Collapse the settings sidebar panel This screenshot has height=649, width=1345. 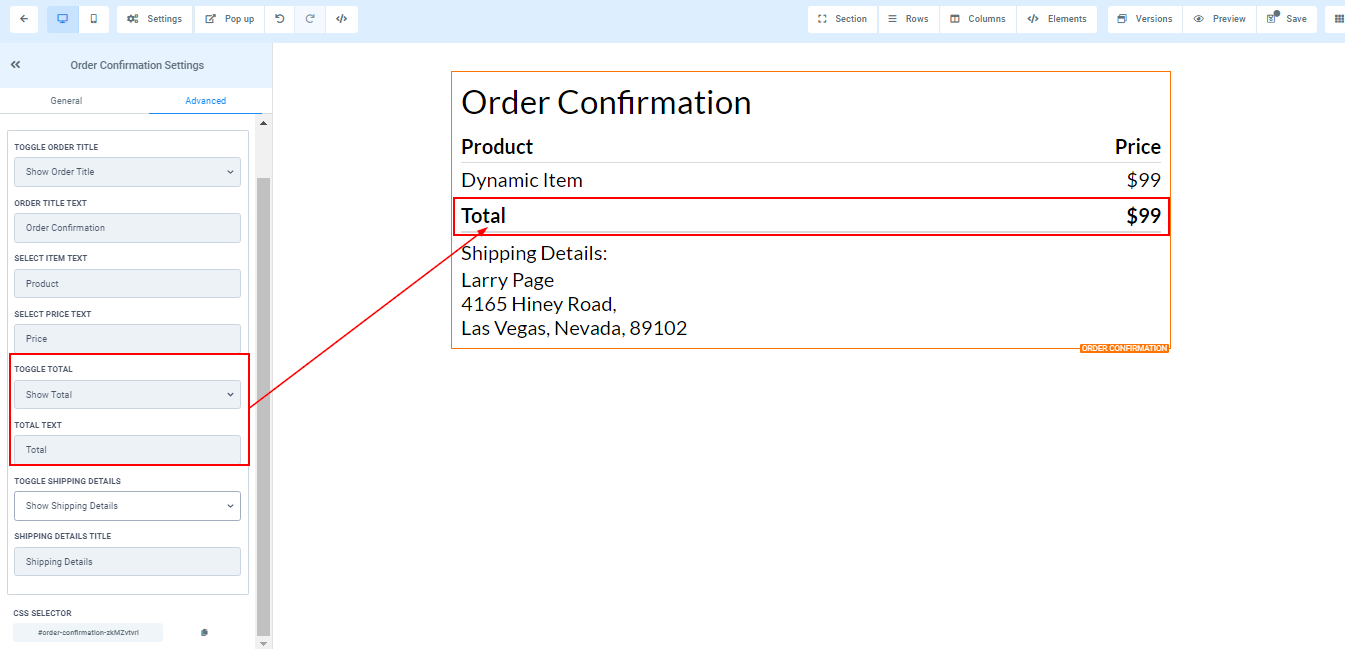16,65
